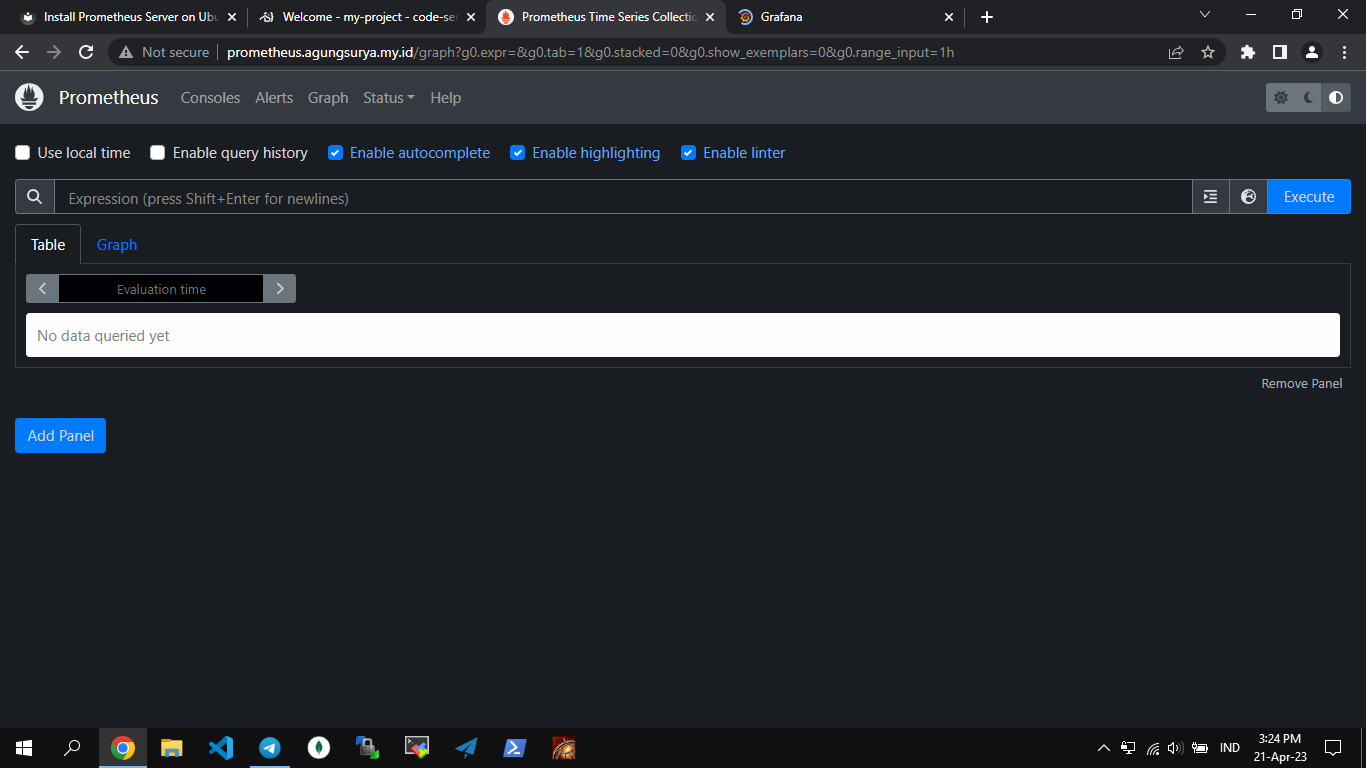Step evaluation time forward with right chevron
The height and width of the screenshot is (768, 1366).
pos(280,289)
